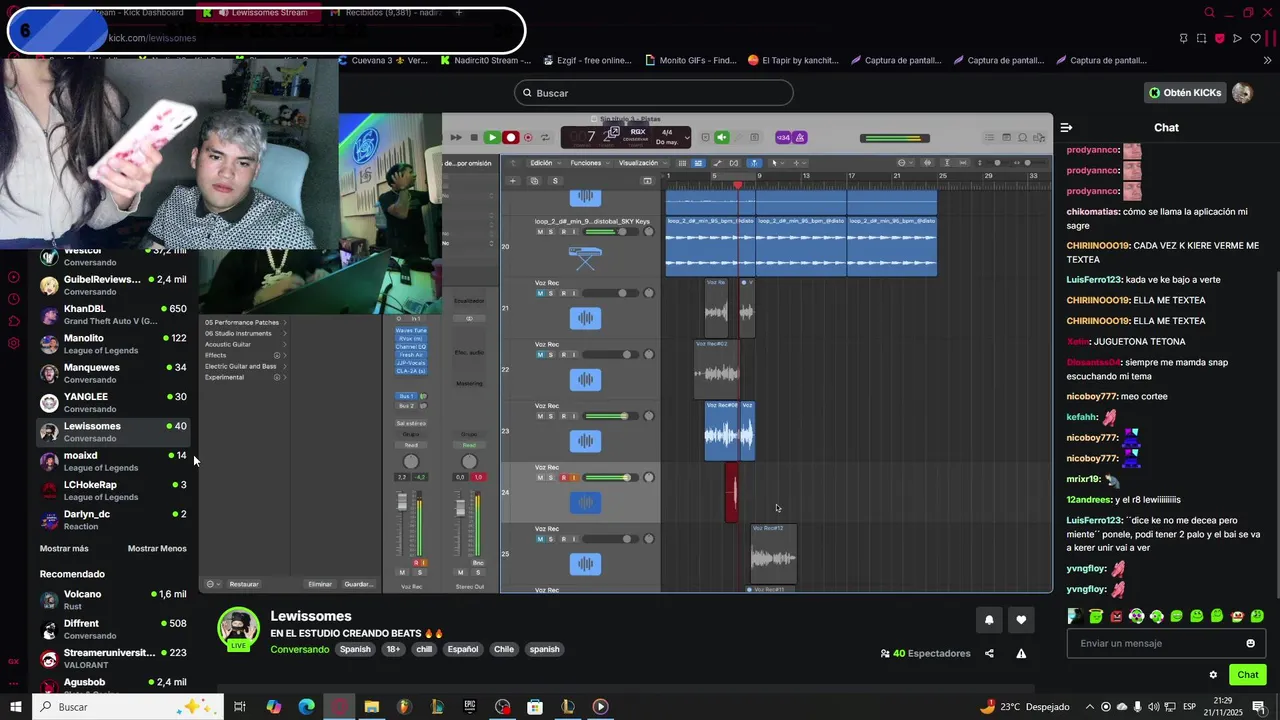The height and width of the screenshot is (720, 1280).
Task: Click the Chile tag
Action: pyautogui.click(x=504, y=649)
